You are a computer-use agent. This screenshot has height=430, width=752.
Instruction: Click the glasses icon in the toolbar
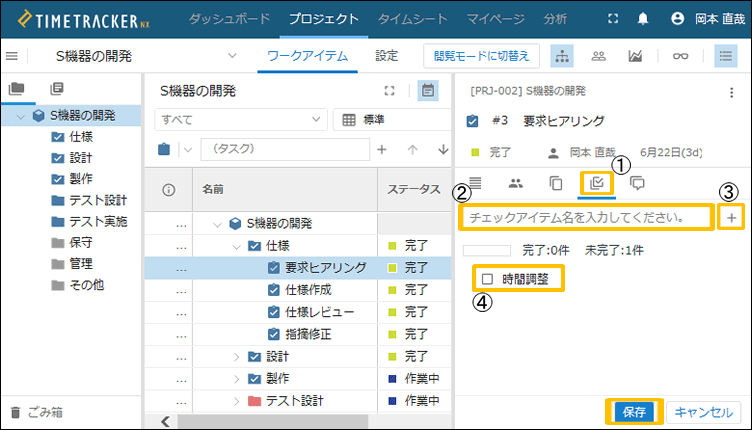[680, 56]
